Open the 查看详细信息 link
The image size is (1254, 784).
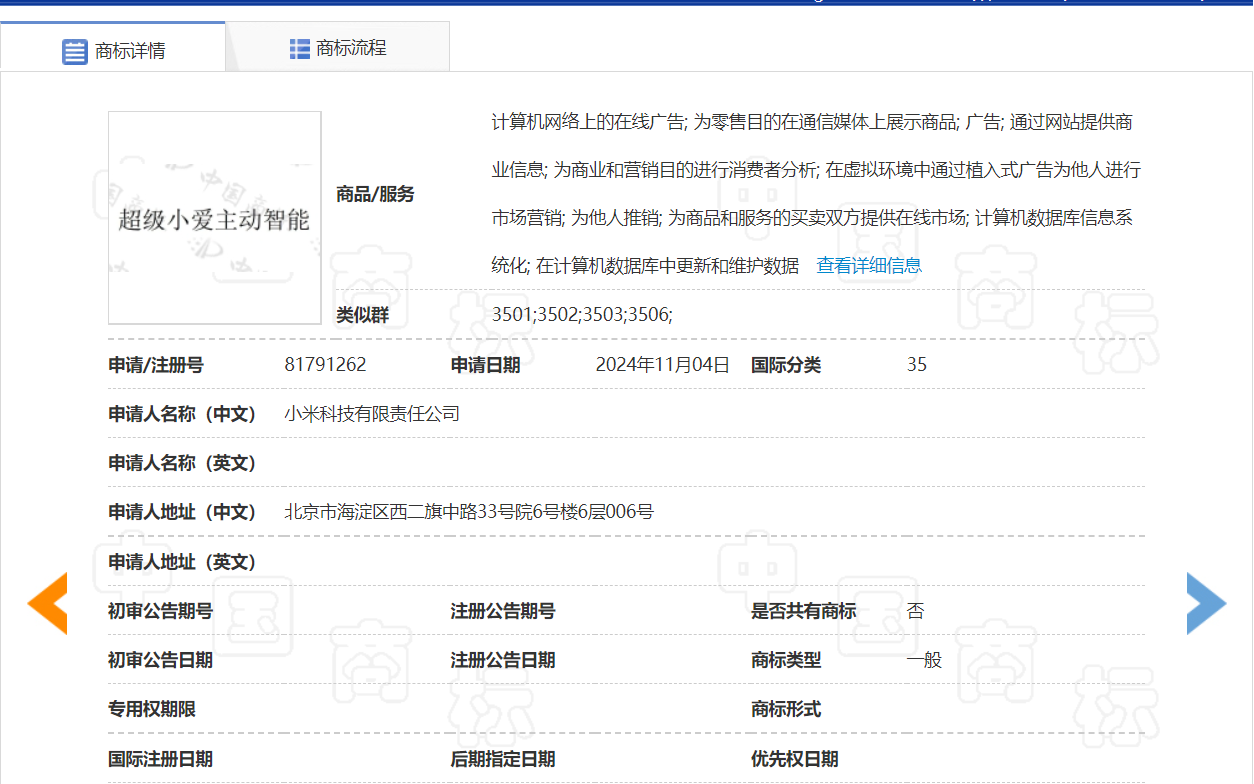click(869, 265)
